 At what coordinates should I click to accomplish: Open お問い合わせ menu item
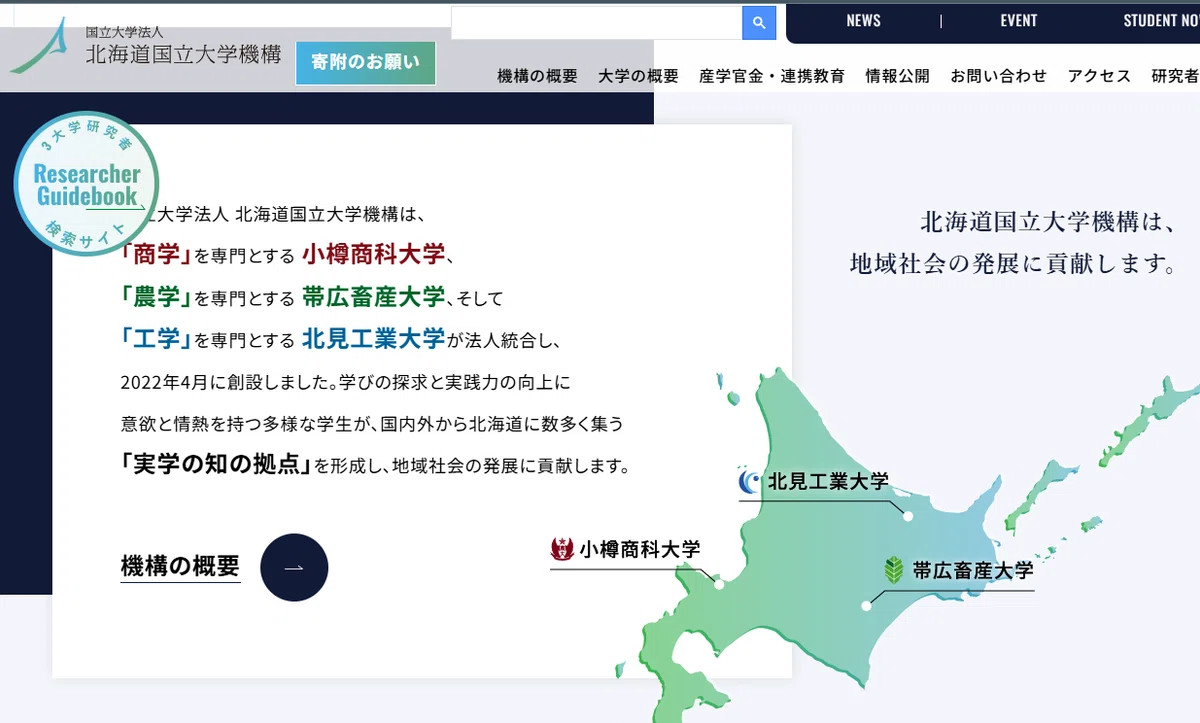click(x=998, y=76)
